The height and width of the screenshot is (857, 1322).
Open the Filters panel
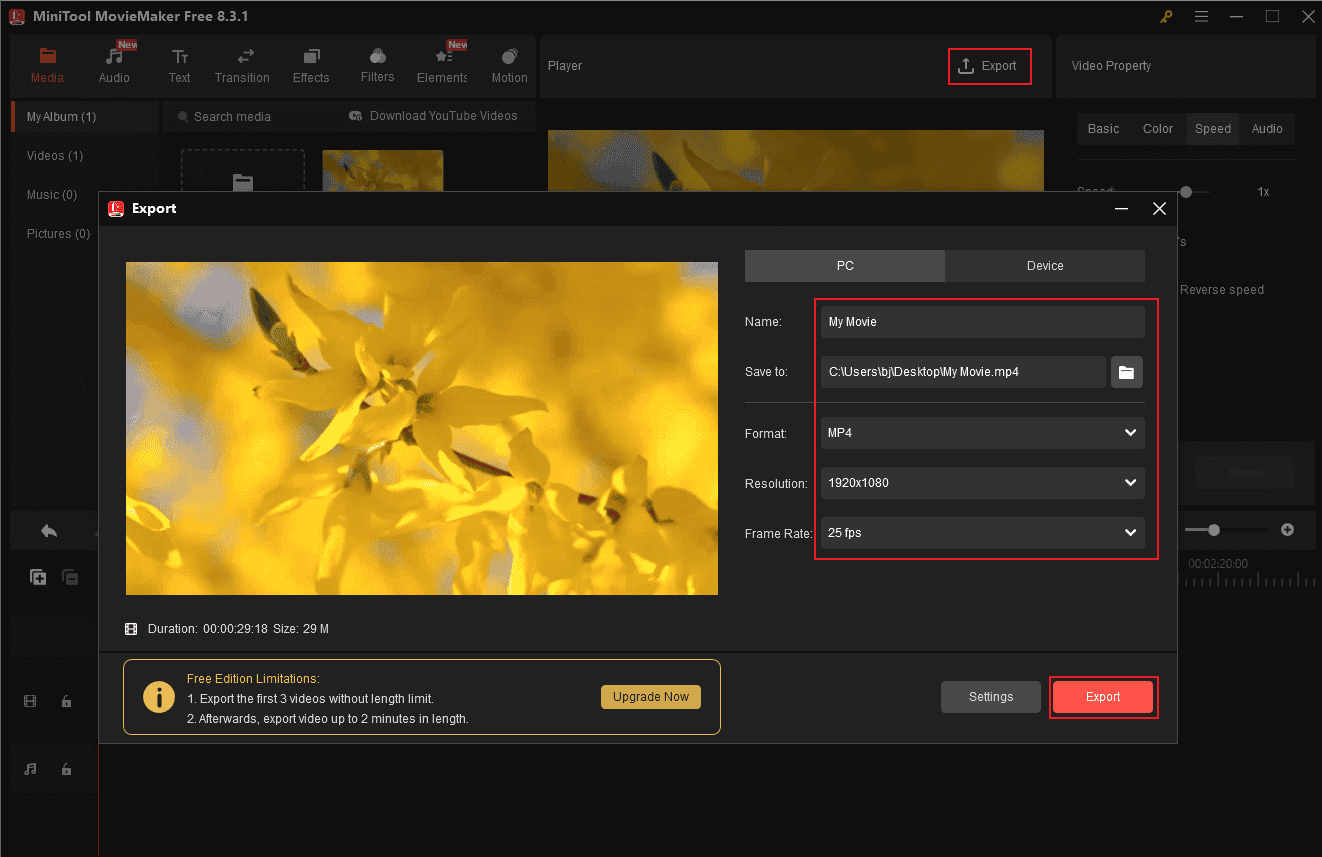click(377, 63)
